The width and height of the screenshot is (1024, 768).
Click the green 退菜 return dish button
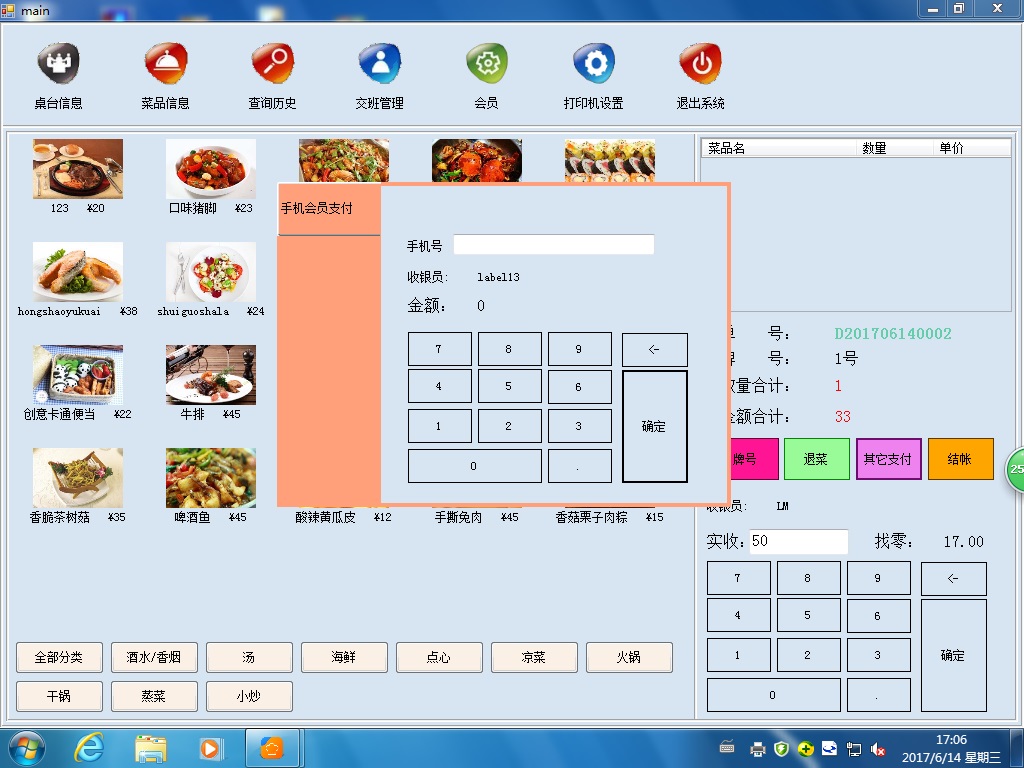coord(816,459)
